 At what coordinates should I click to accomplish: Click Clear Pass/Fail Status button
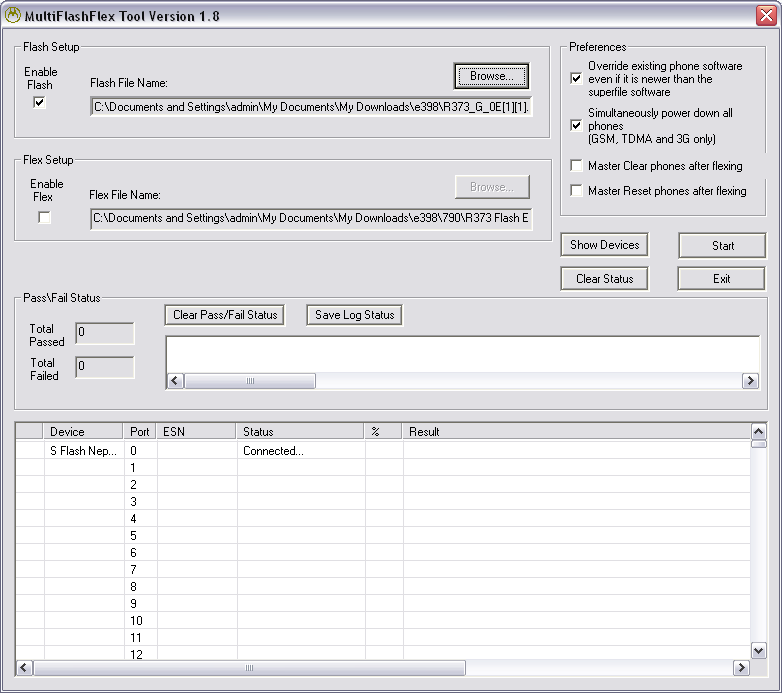[x=225, y=315]
